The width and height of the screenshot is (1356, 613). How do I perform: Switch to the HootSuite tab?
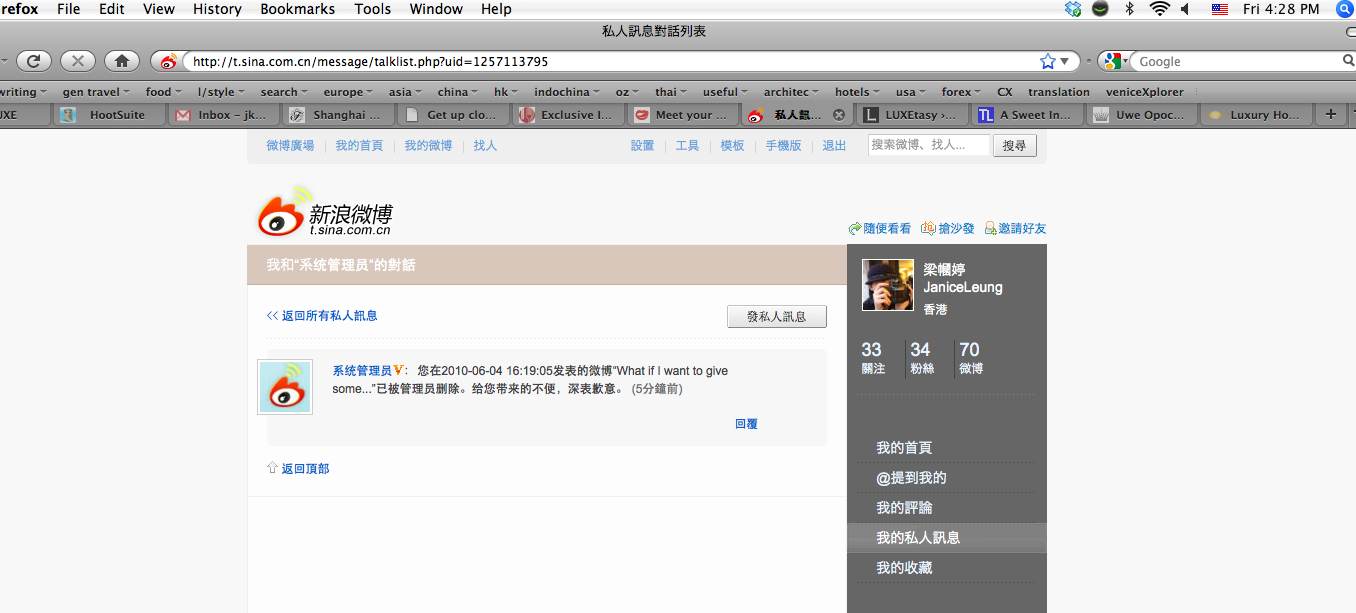point(107,115)
